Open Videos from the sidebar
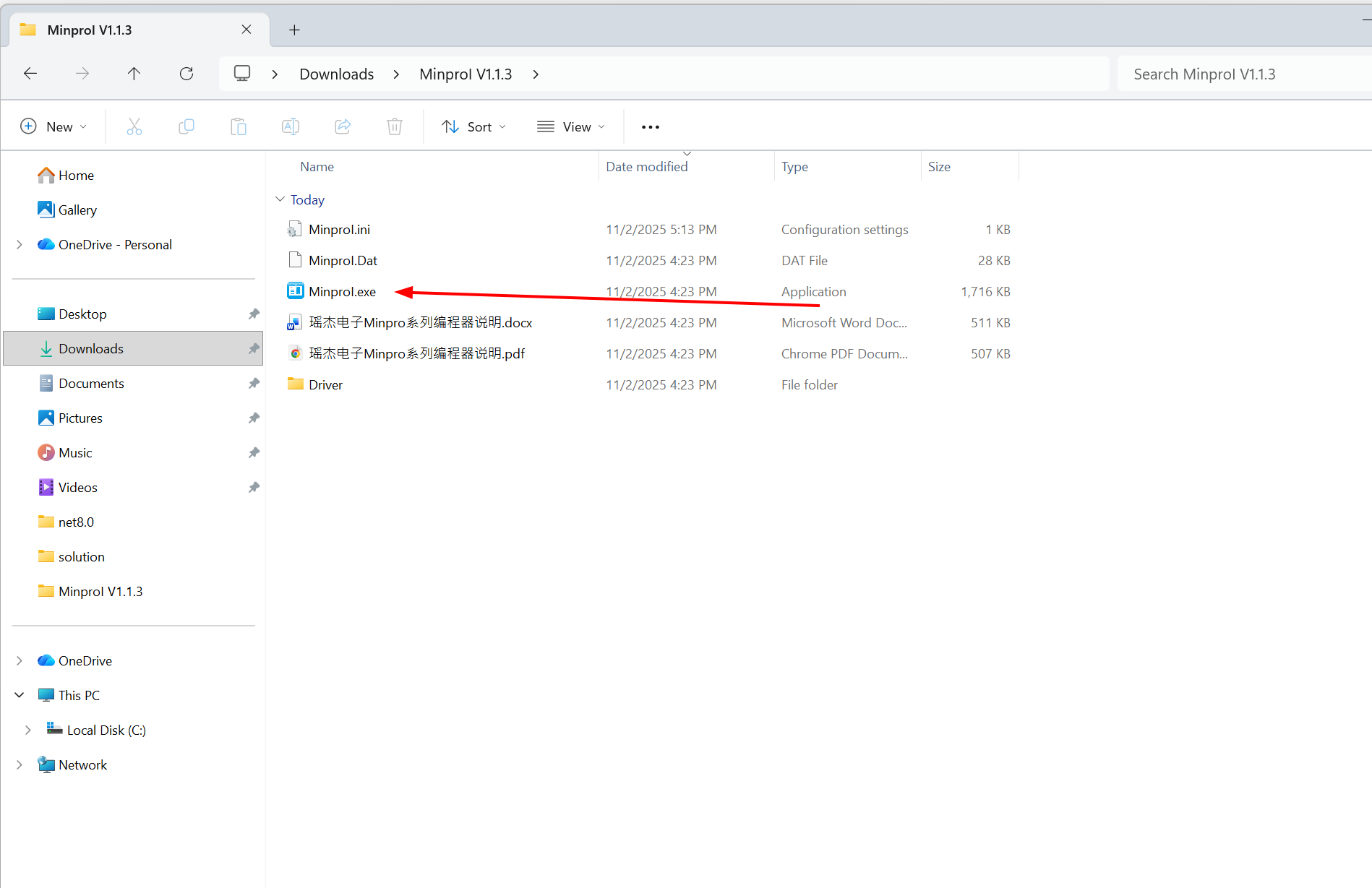 tap(78, 488)
